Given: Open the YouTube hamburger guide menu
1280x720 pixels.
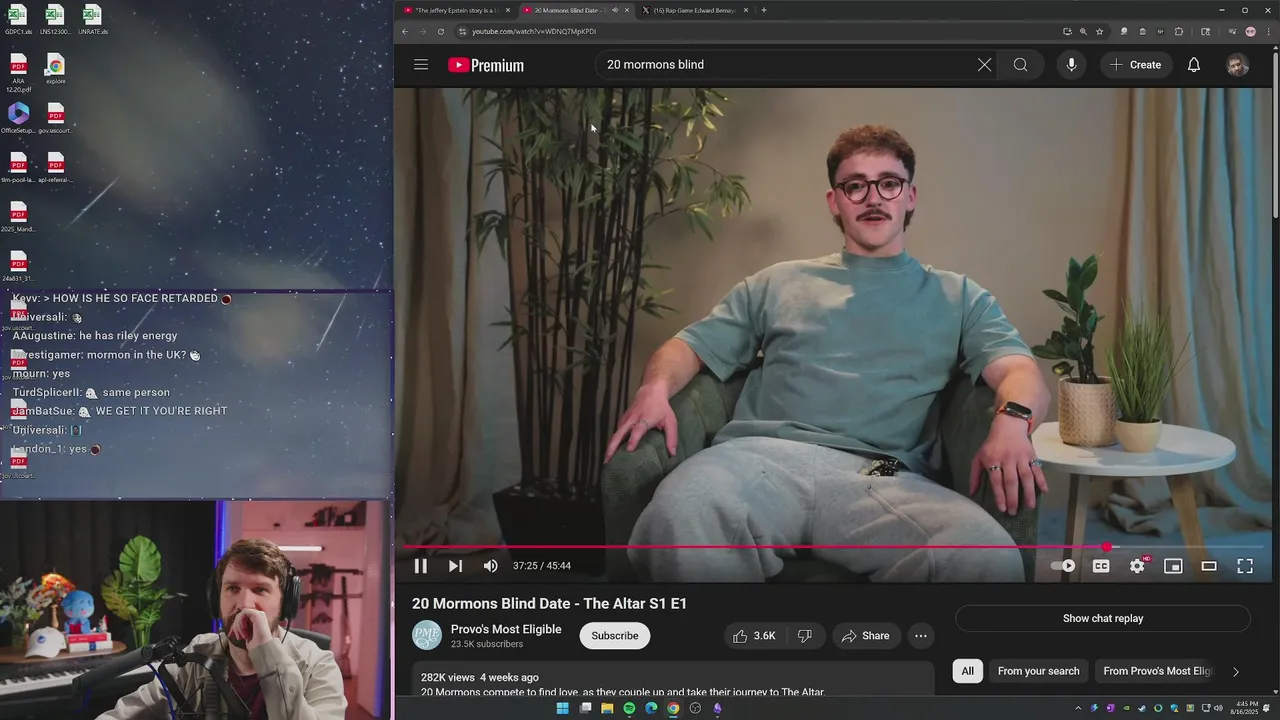Looking at the screenshot, I should tap(421, 65).
